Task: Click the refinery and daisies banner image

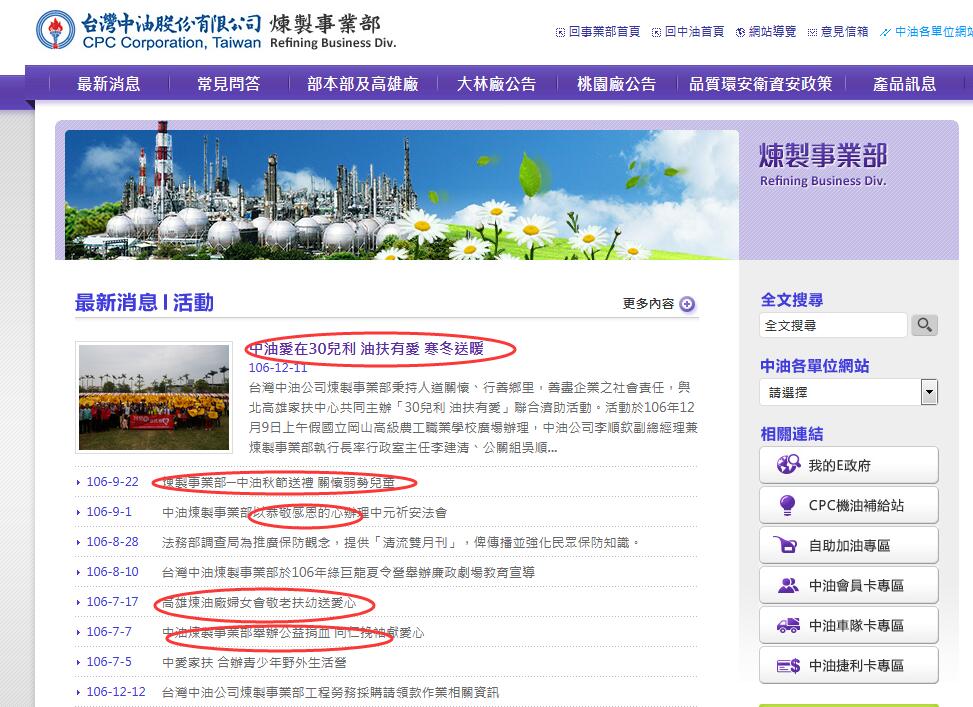Action: 401,194
